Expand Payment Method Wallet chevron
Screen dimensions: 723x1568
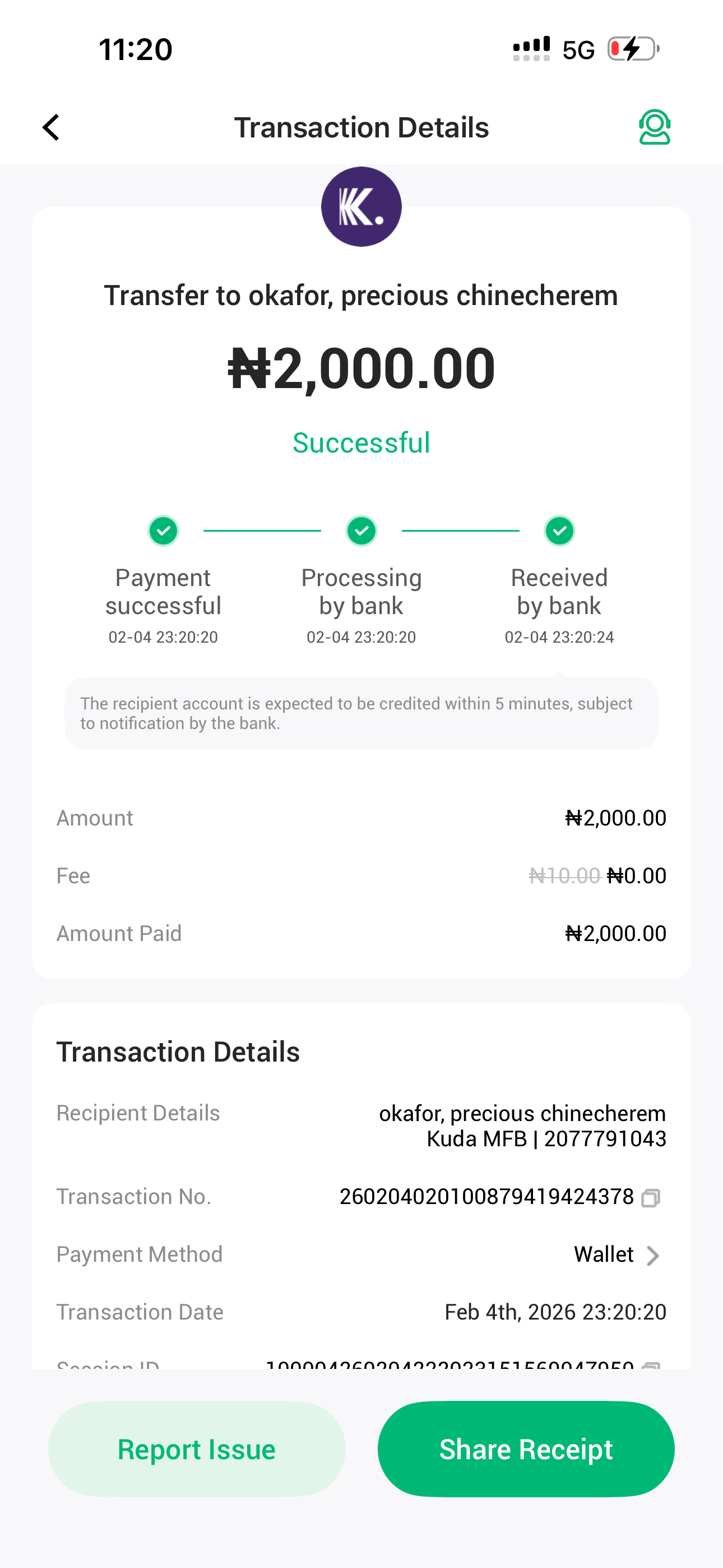652,1255
